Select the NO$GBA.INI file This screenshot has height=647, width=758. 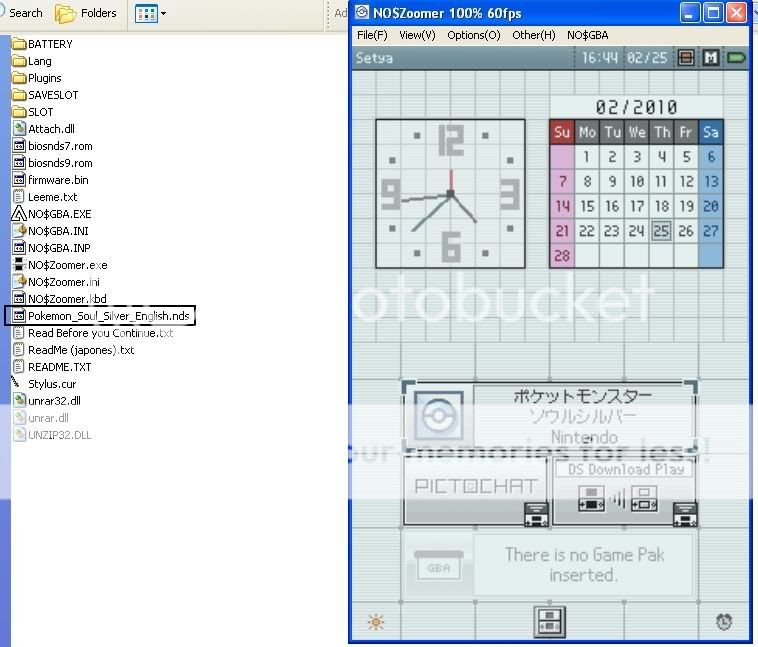point(51,231)
